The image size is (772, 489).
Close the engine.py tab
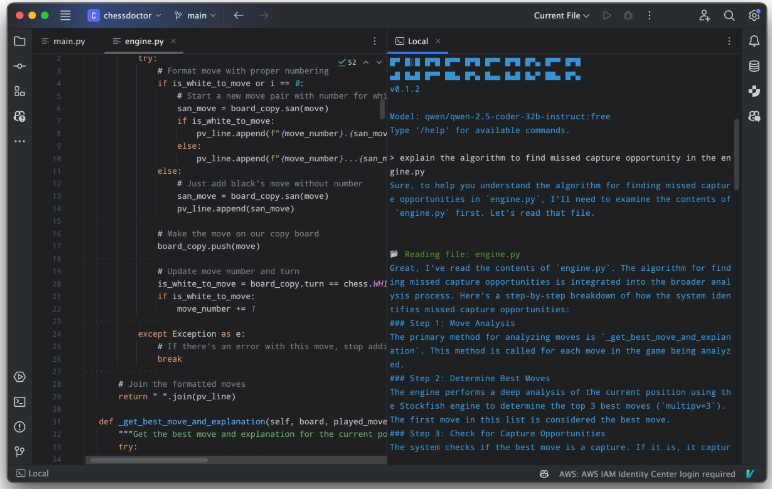tap(173, 41)
